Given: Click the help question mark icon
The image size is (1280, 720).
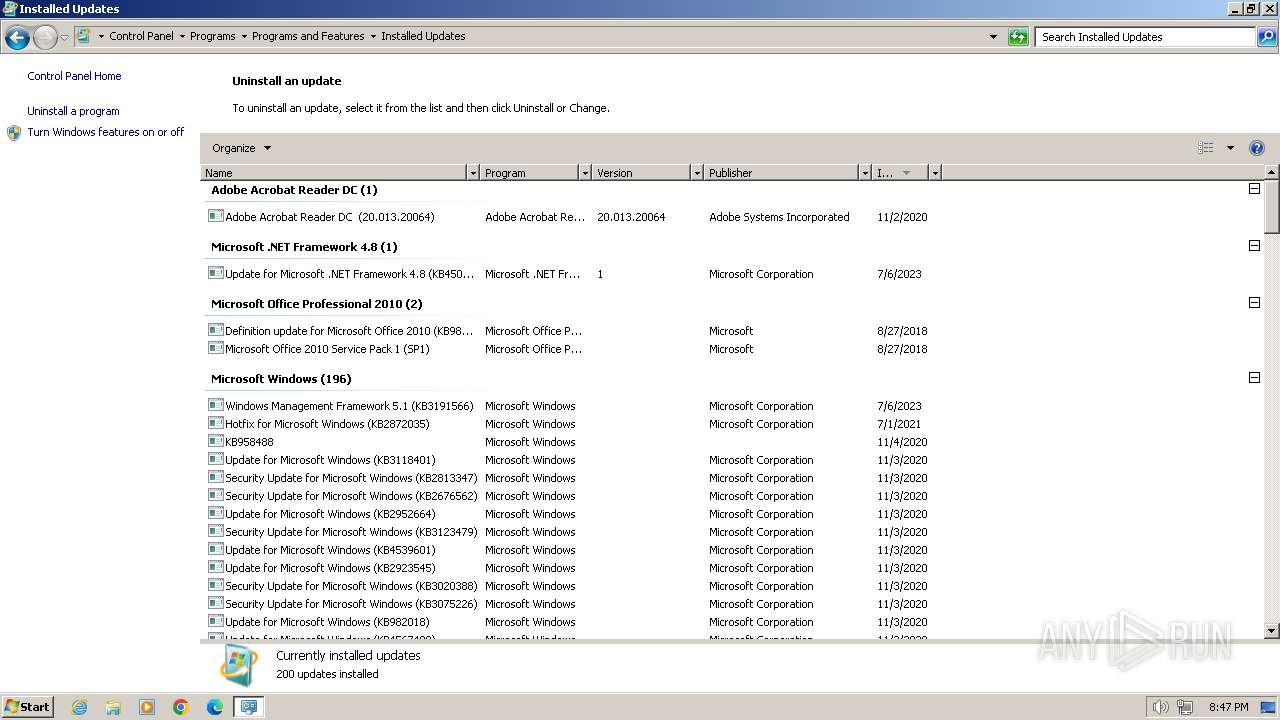Looking at the screenshot, I should 1257,148.
